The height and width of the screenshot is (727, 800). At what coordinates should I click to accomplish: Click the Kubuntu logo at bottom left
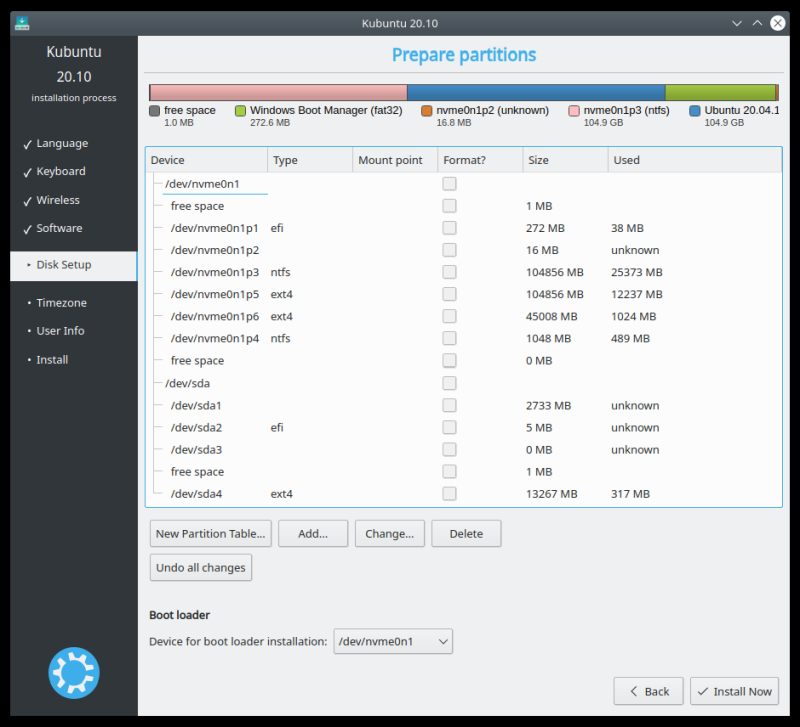[x=73, y=673]
